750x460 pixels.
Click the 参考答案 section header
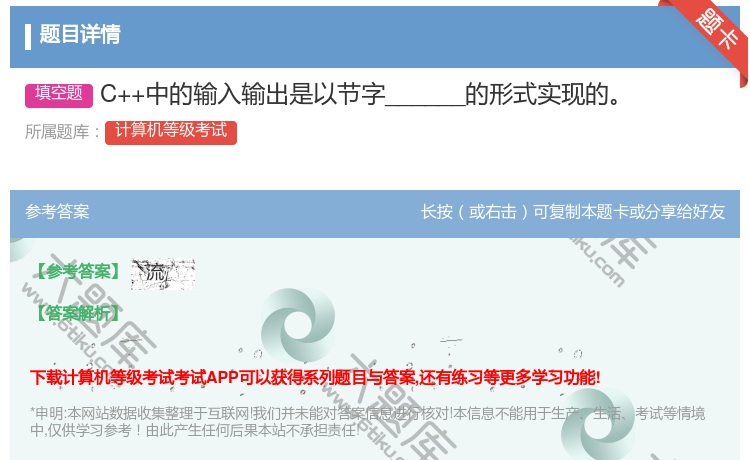pyautogui.click(x=57, y=212)
